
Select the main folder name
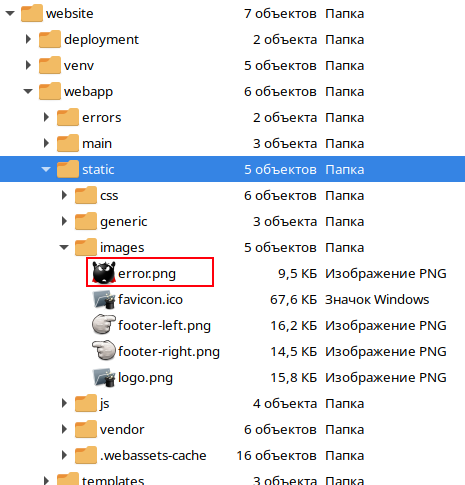(97, 144)
